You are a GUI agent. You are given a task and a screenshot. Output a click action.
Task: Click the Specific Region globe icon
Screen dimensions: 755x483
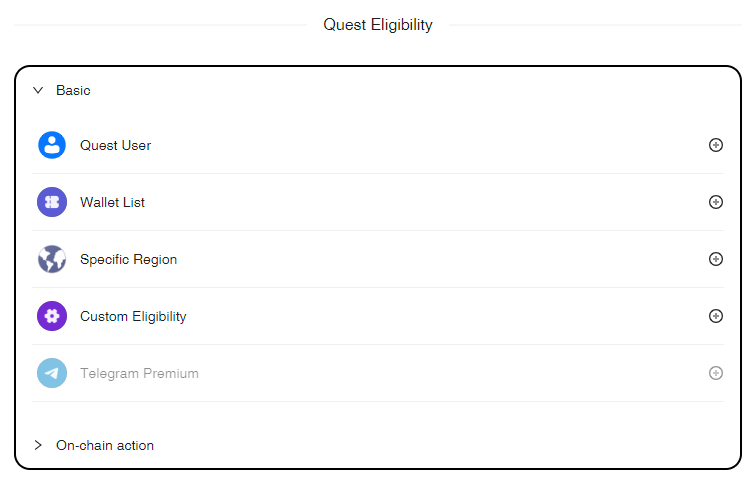[x=52, y=259]
